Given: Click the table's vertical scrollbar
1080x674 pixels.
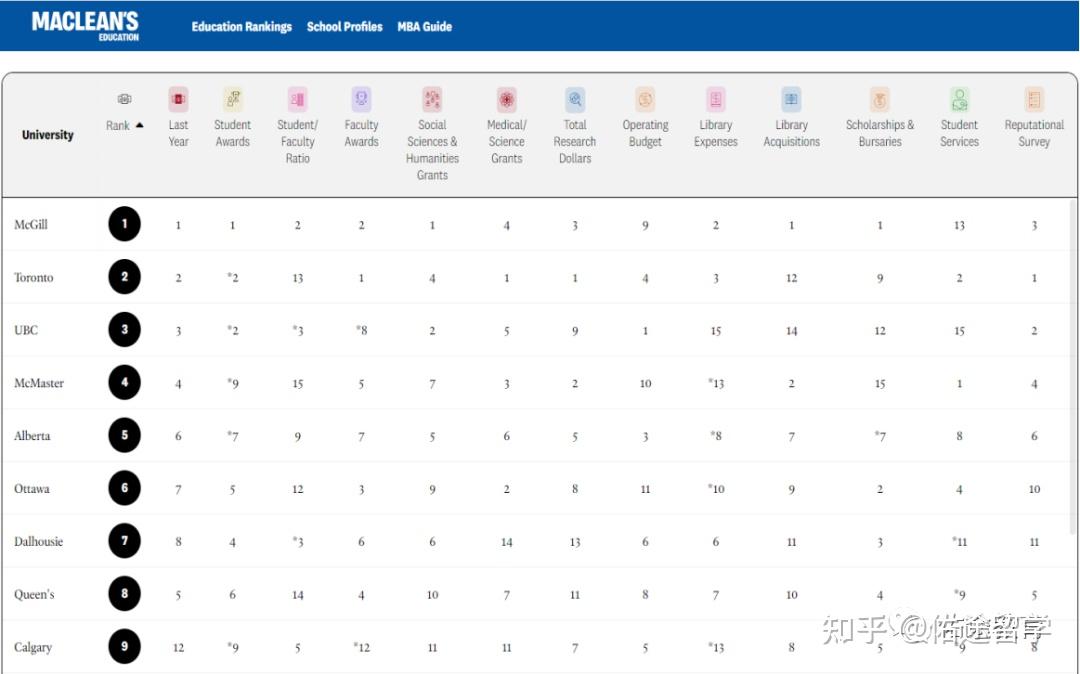Looking at the screenshot, I should pos(1074,365).
